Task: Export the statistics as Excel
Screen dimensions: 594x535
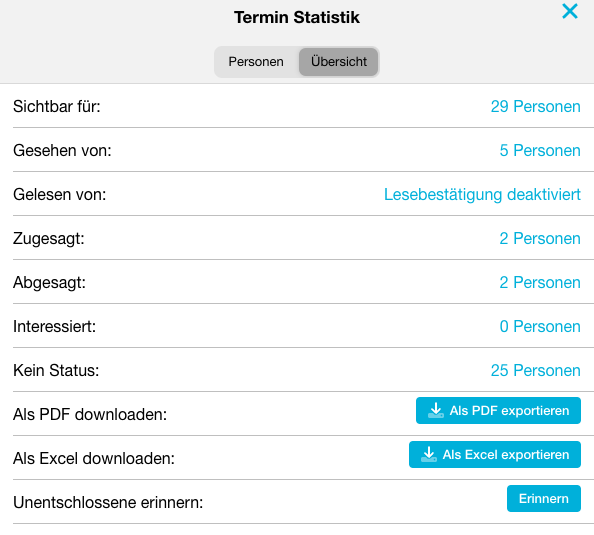Action: pyautogui.click(x=495, y=454)
